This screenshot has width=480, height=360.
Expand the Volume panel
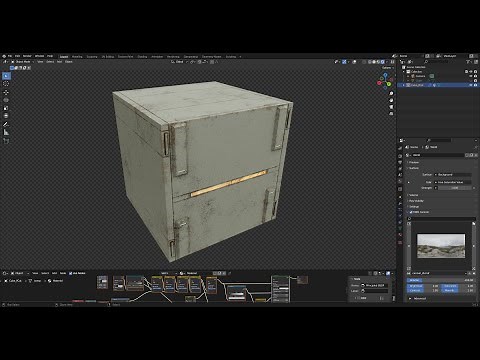[x=413, y=195]
